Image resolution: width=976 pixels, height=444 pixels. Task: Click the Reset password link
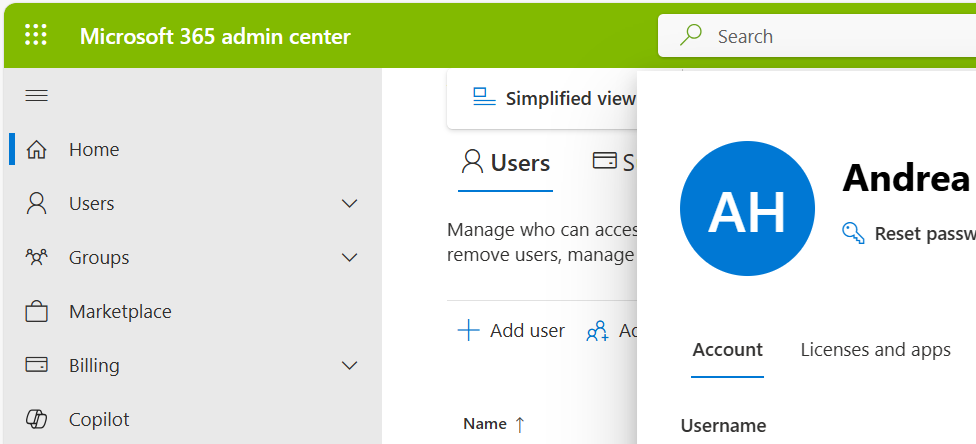(x=909, y=234)
